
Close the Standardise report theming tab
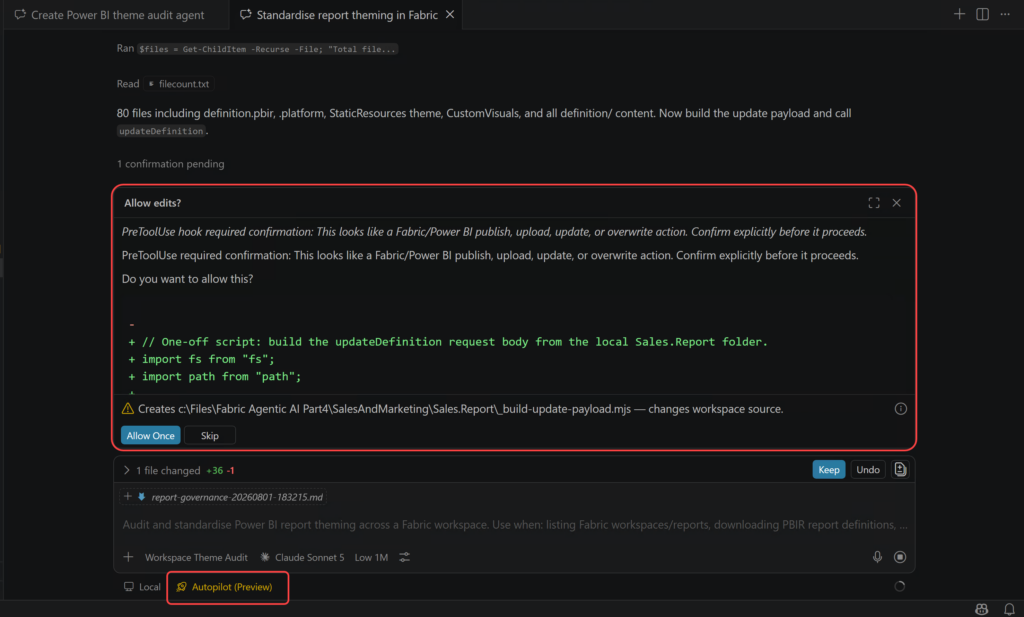tap(450, 14)
